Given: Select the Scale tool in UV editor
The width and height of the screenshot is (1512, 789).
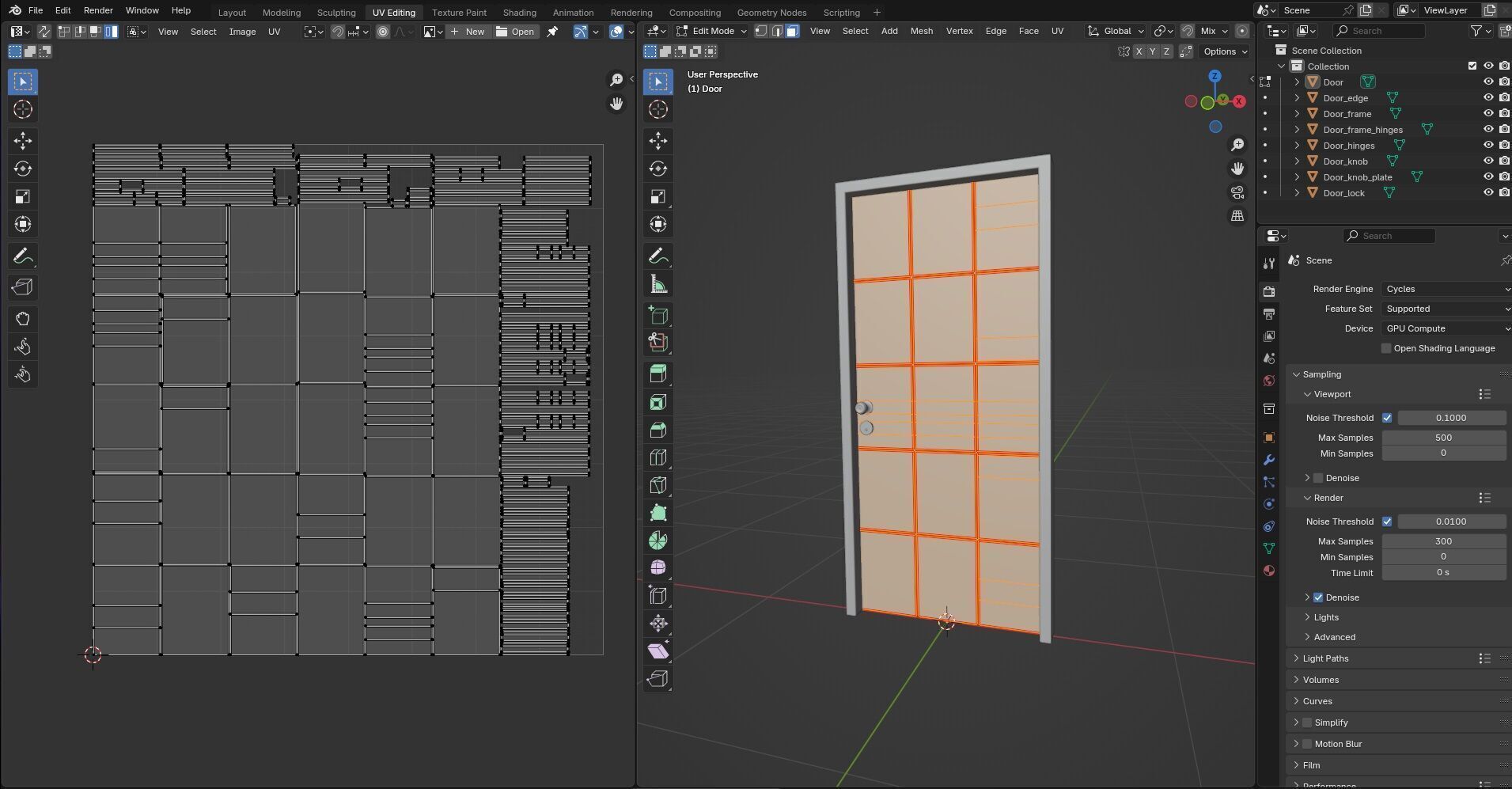Looking at the screenshot, I should tap(23, 196).
